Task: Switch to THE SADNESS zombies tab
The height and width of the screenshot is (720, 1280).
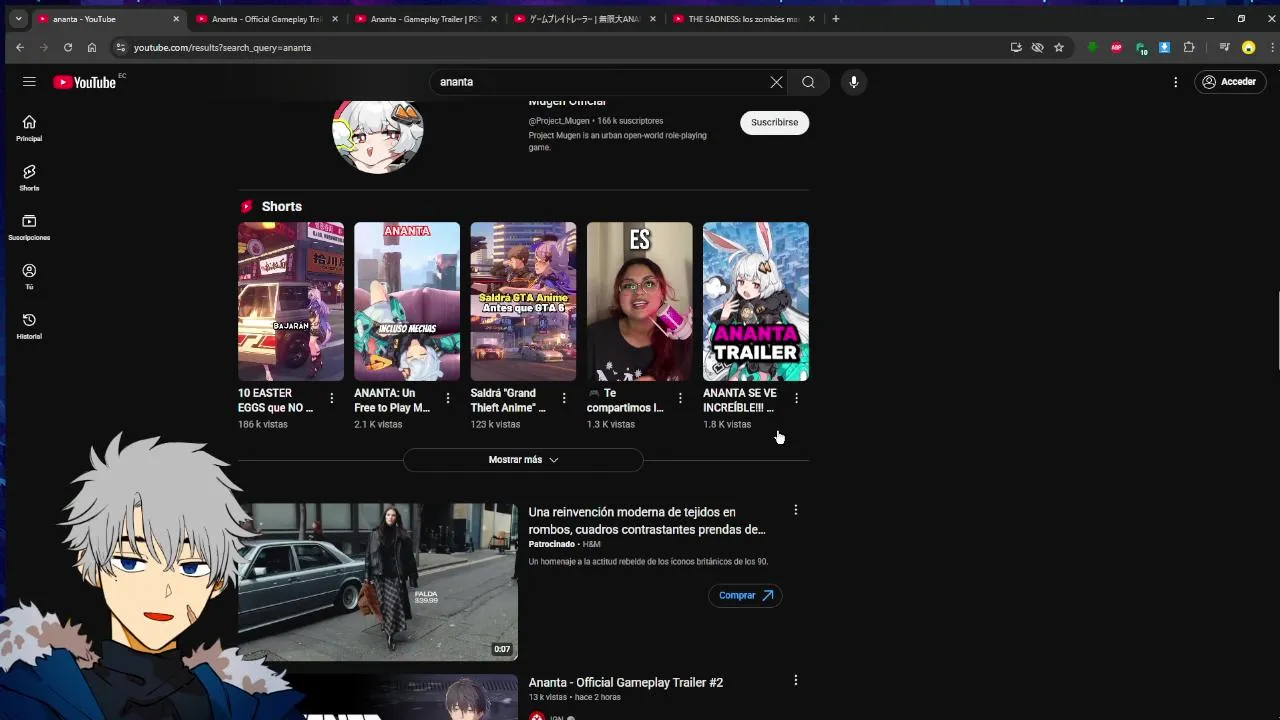Action: pyautogui.click(x=744, y=19)
